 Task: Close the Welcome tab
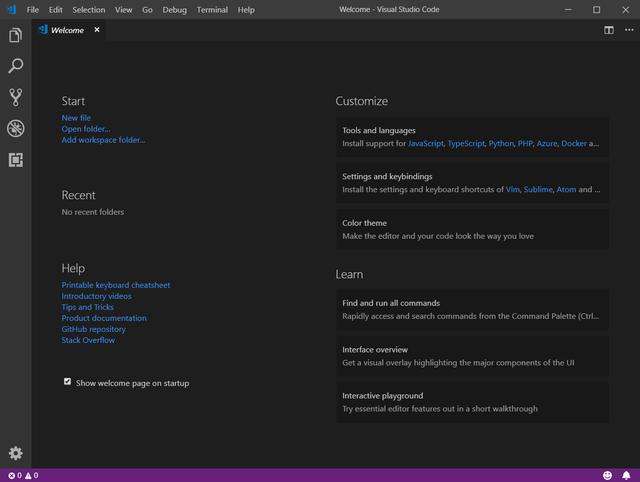(x=97, y=30)
